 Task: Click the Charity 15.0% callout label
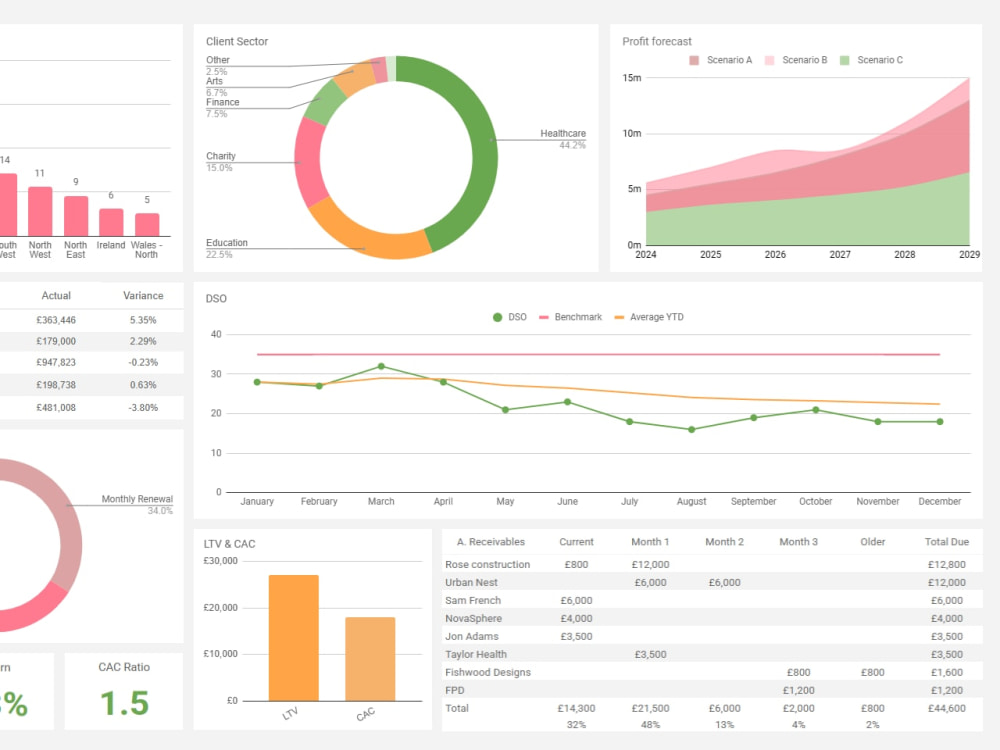pyautogui.click(x=221, y=161)
